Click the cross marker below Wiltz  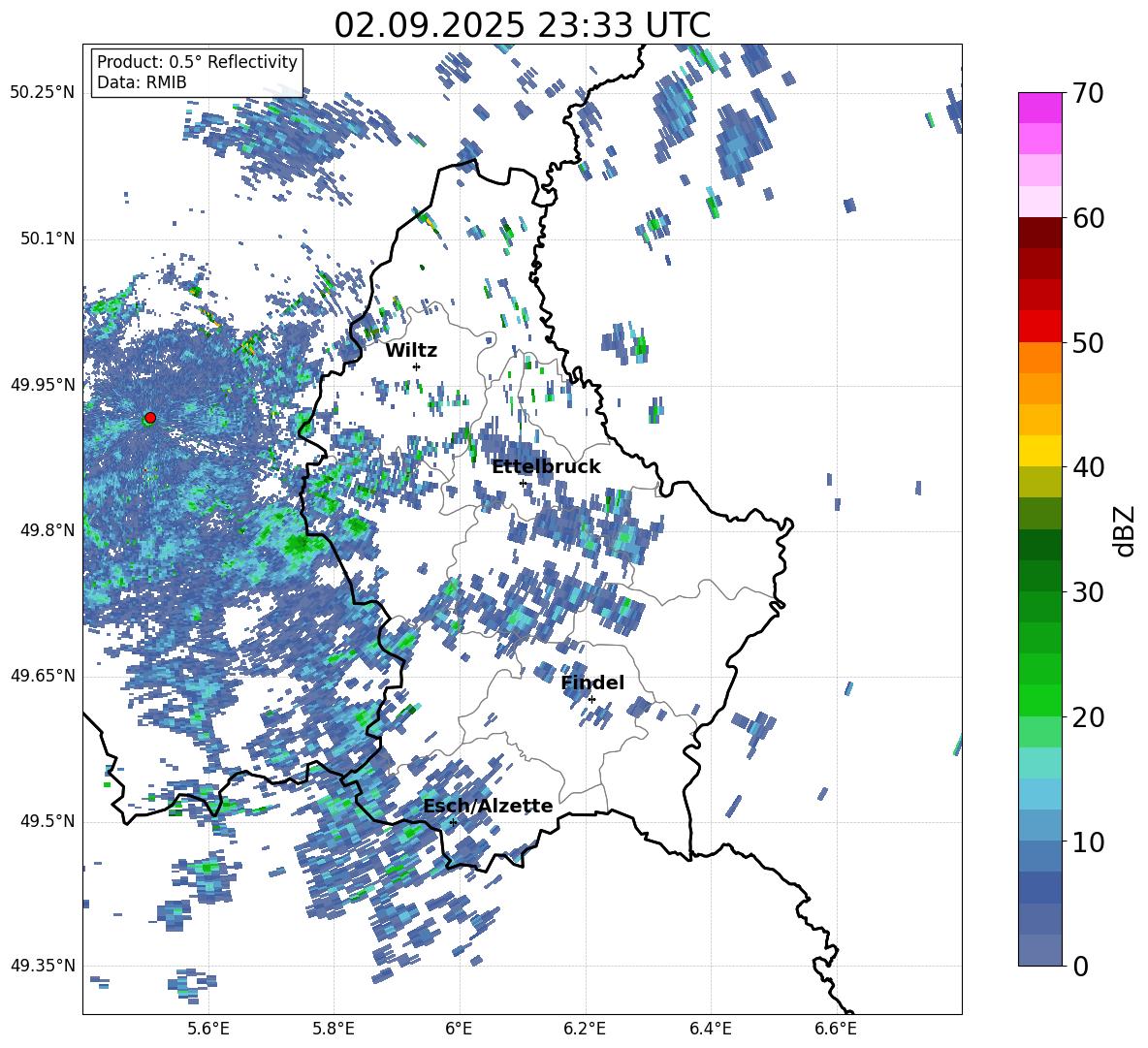pyautogui.click(x=417, y=366)
